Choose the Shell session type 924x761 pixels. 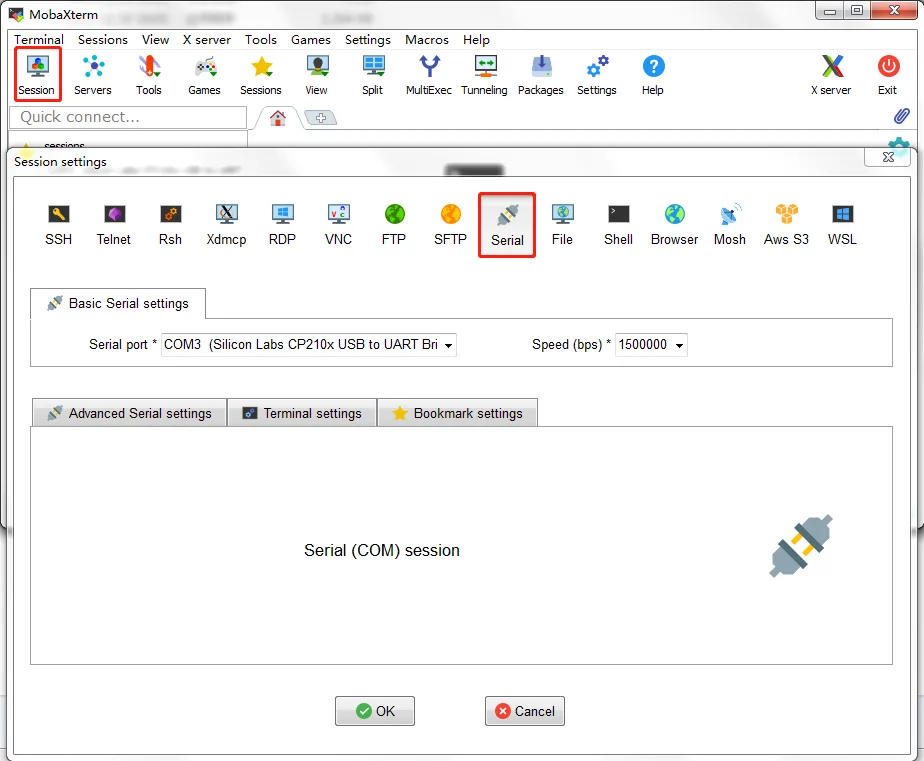[x=618, y=225]
